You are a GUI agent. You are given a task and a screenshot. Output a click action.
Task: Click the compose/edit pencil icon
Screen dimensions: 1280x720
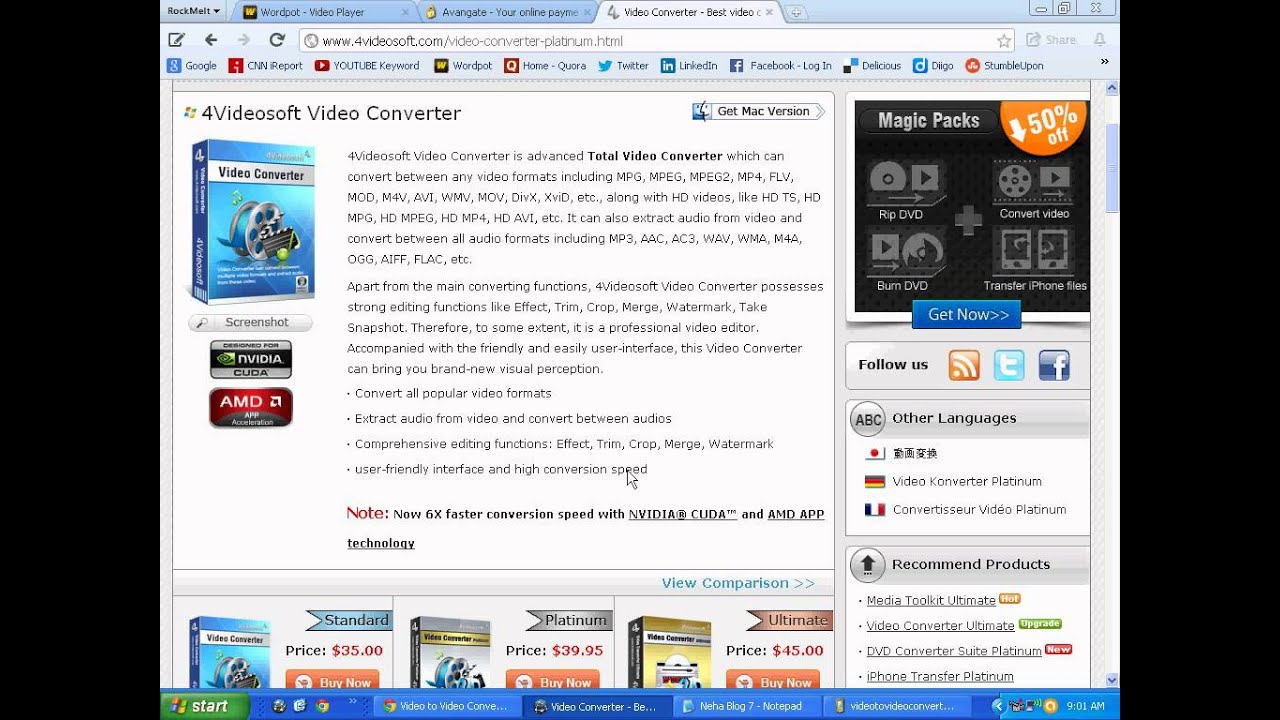click(177, 40)
